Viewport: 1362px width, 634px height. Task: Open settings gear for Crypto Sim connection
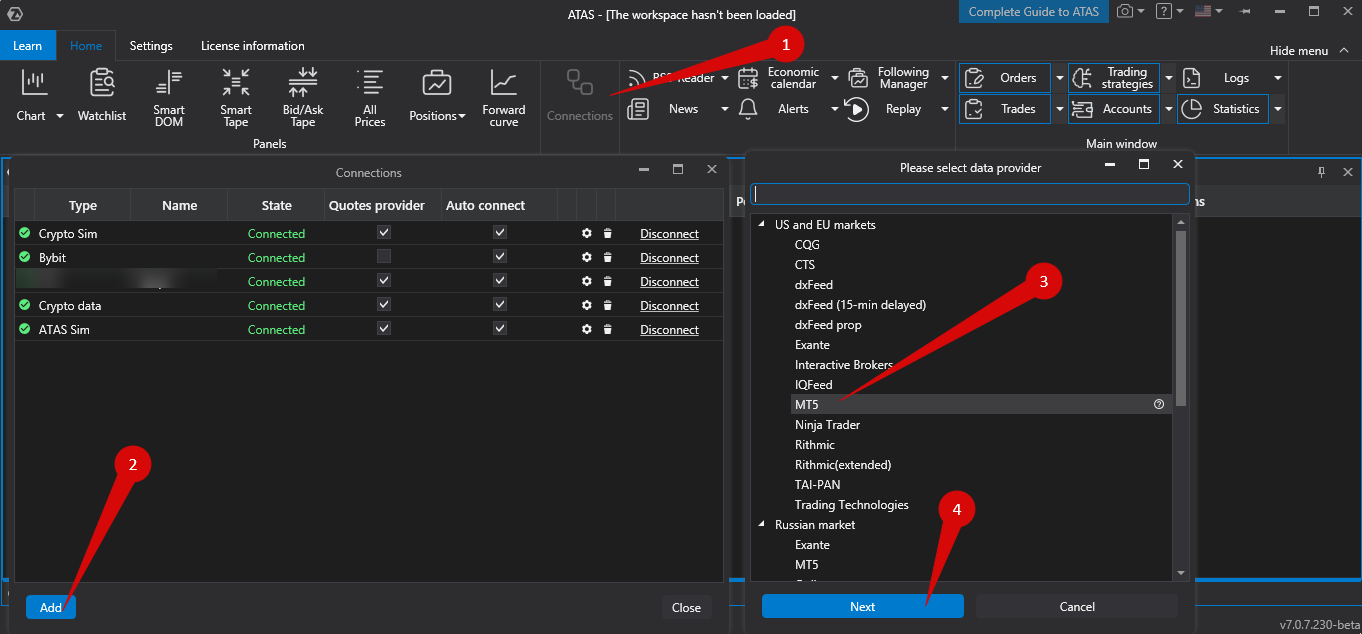point(587,234)
